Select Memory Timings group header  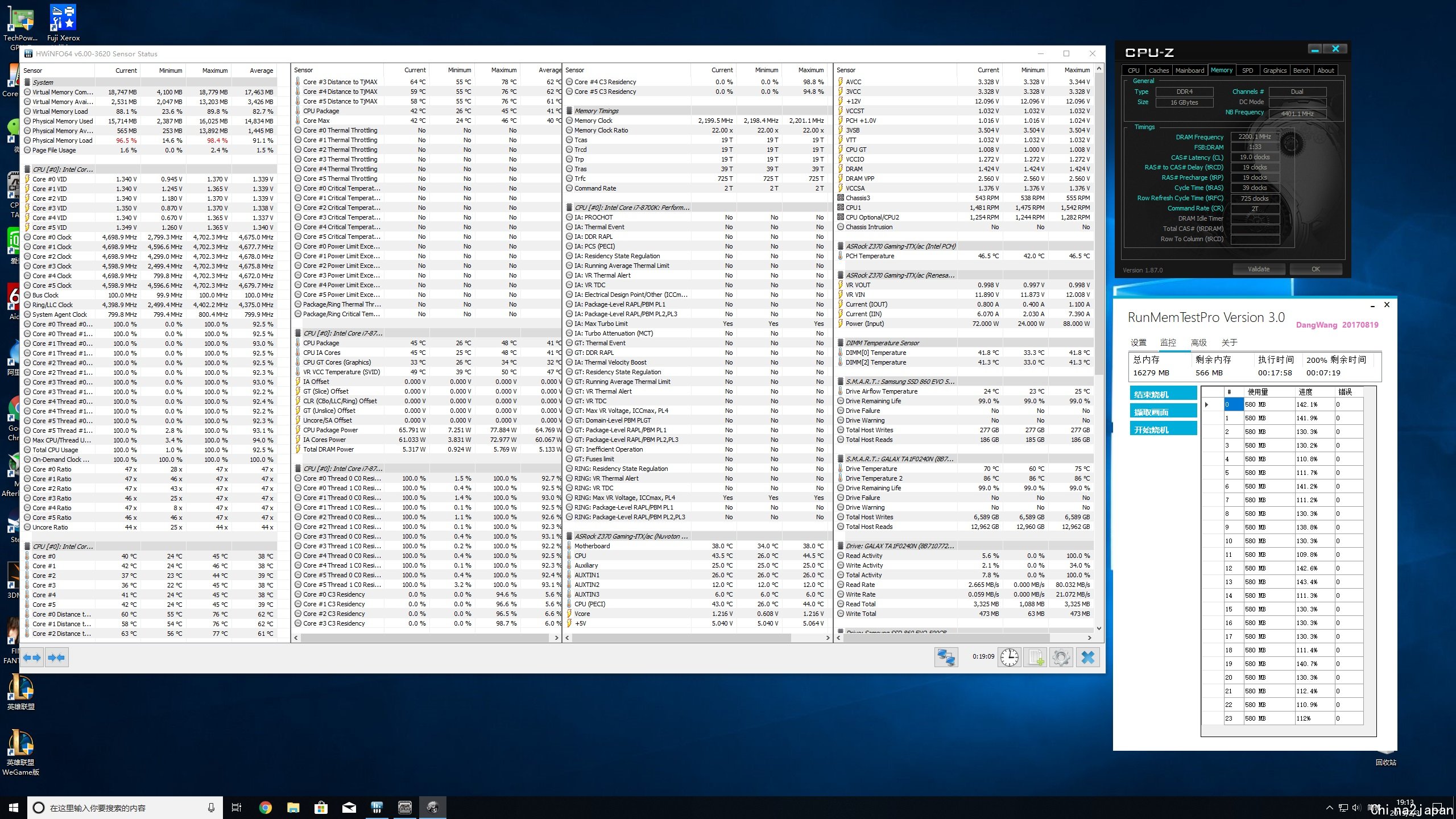pyautogui.click(x=698, y=111)
